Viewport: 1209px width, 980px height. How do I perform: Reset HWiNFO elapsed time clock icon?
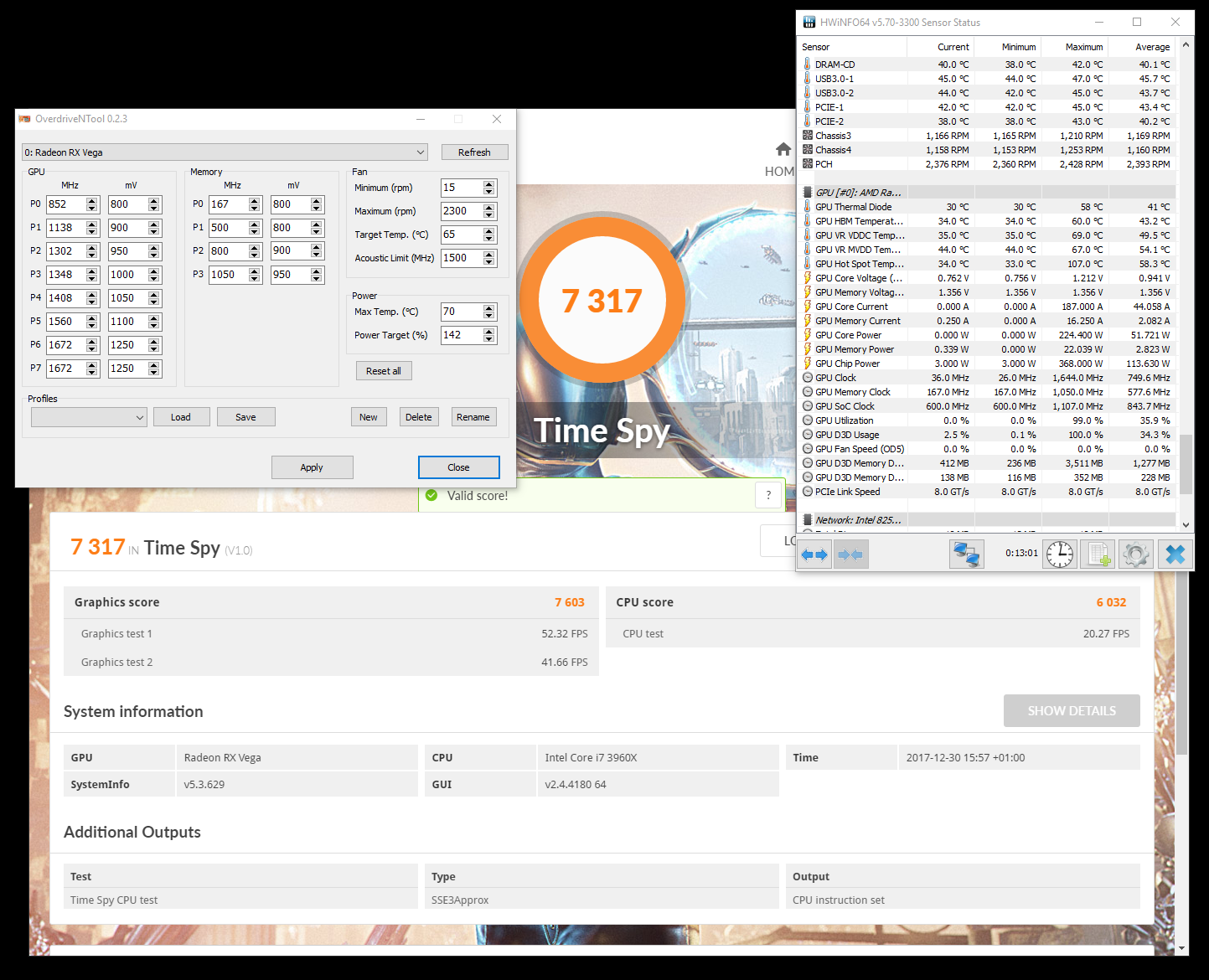coord(1060,554)
